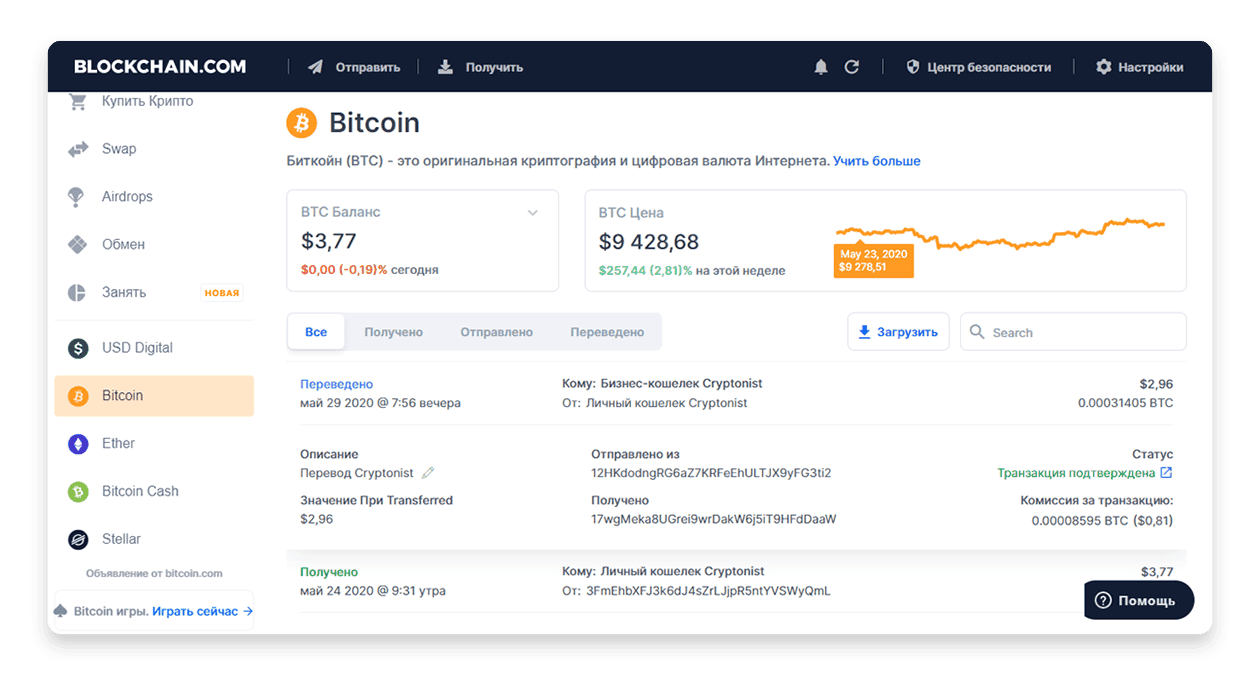1260x675 pixels.
Task: Click the amount '0.00031405 BTC'
Action: 1125,403
